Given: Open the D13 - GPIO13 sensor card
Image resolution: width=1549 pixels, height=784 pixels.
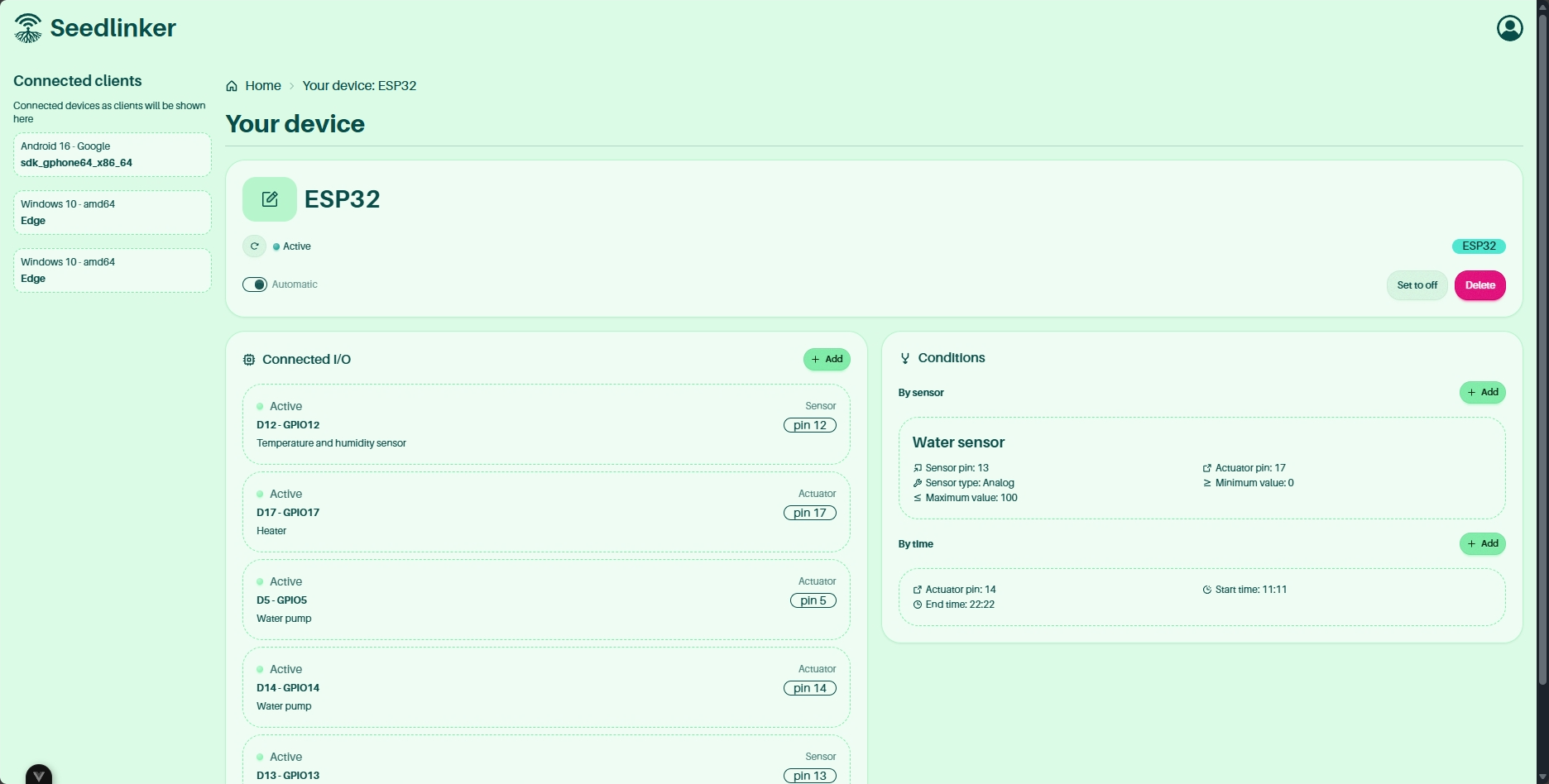Looking at the screenshot, I should tap(546, 760).
